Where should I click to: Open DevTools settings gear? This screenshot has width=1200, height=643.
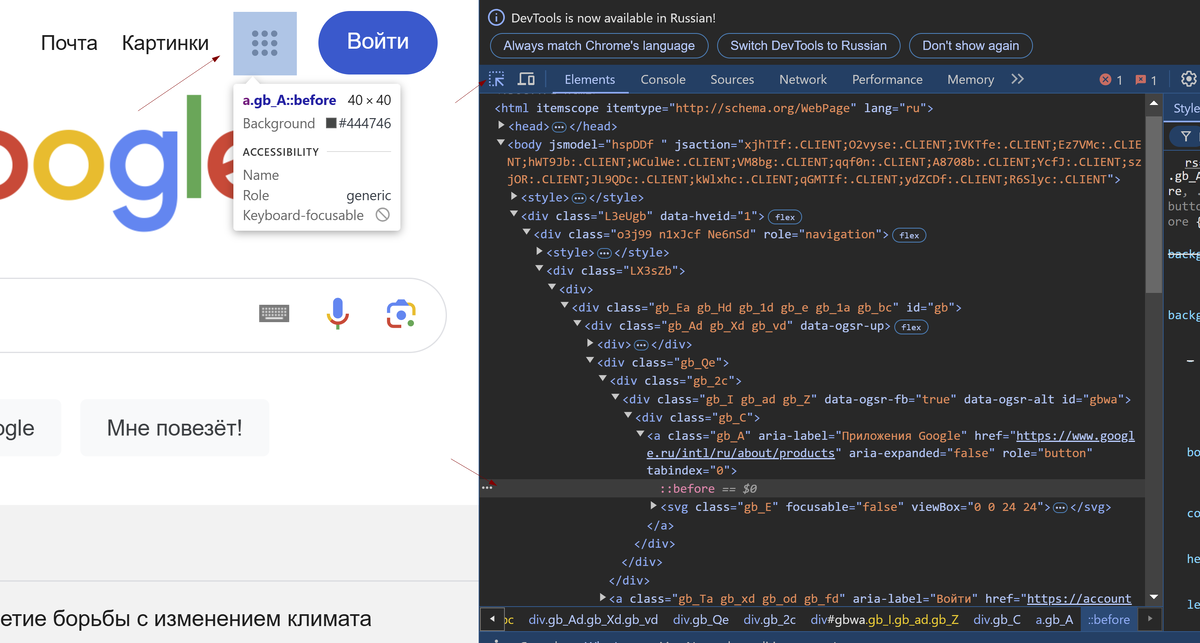[1188, 79]
